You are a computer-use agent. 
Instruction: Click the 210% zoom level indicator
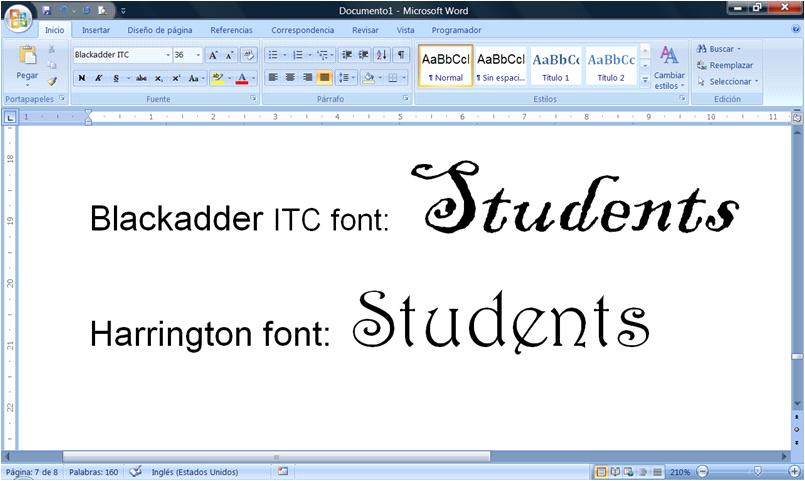click(680, 472)
